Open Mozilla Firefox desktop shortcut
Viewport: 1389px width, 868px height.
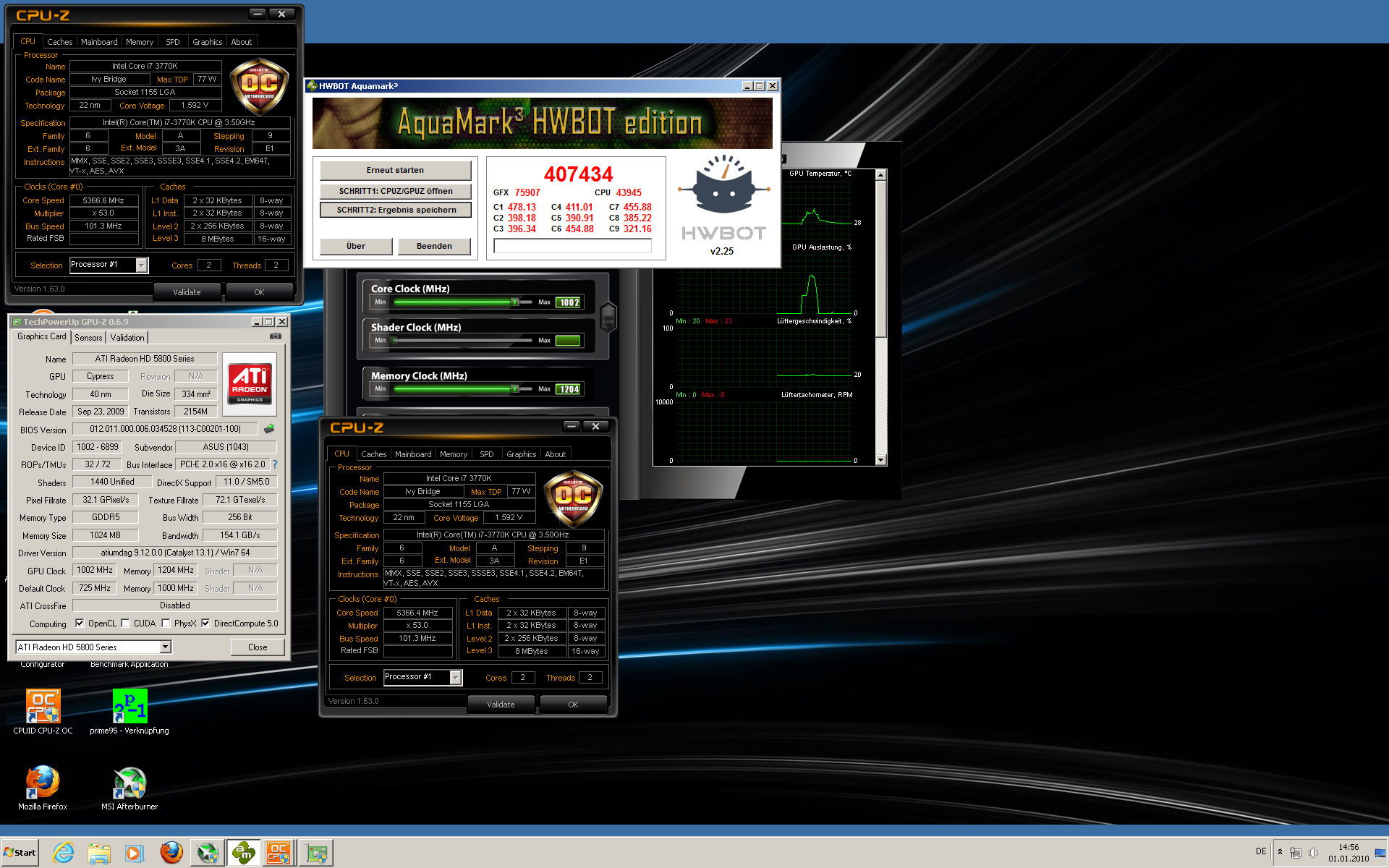coord(43,788)
